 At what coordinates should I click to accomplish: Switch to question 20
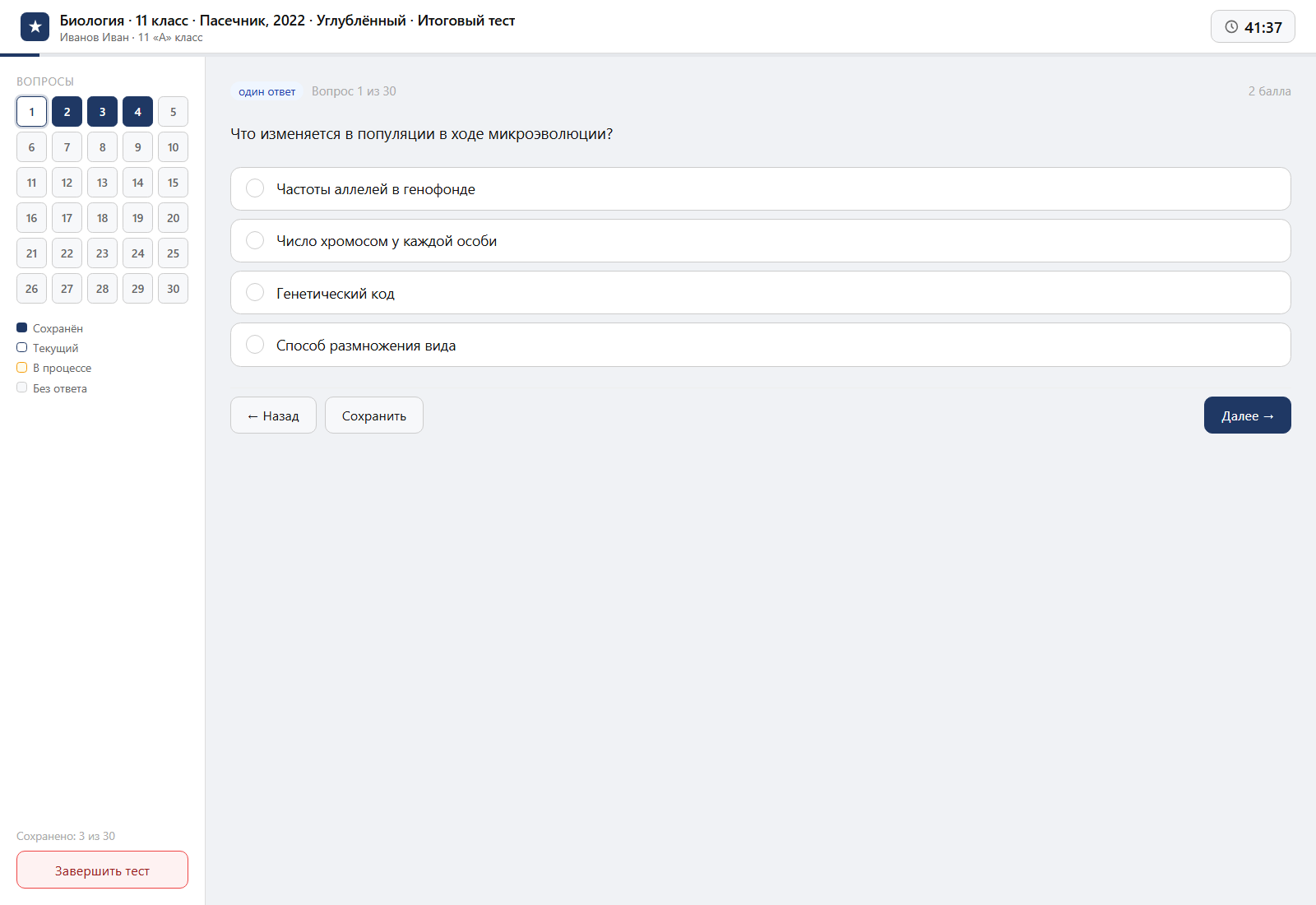tap(173, 218)
